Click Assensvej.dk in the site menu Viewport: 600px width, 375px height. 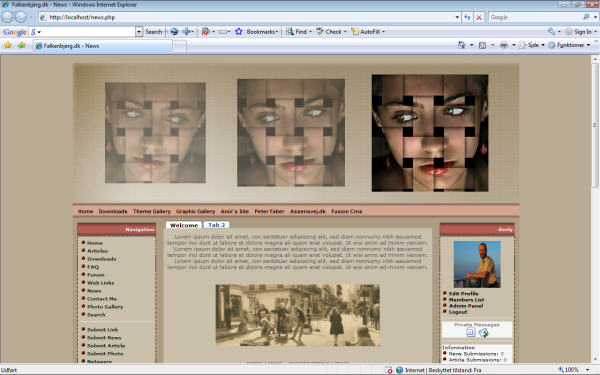click(308, 211)
